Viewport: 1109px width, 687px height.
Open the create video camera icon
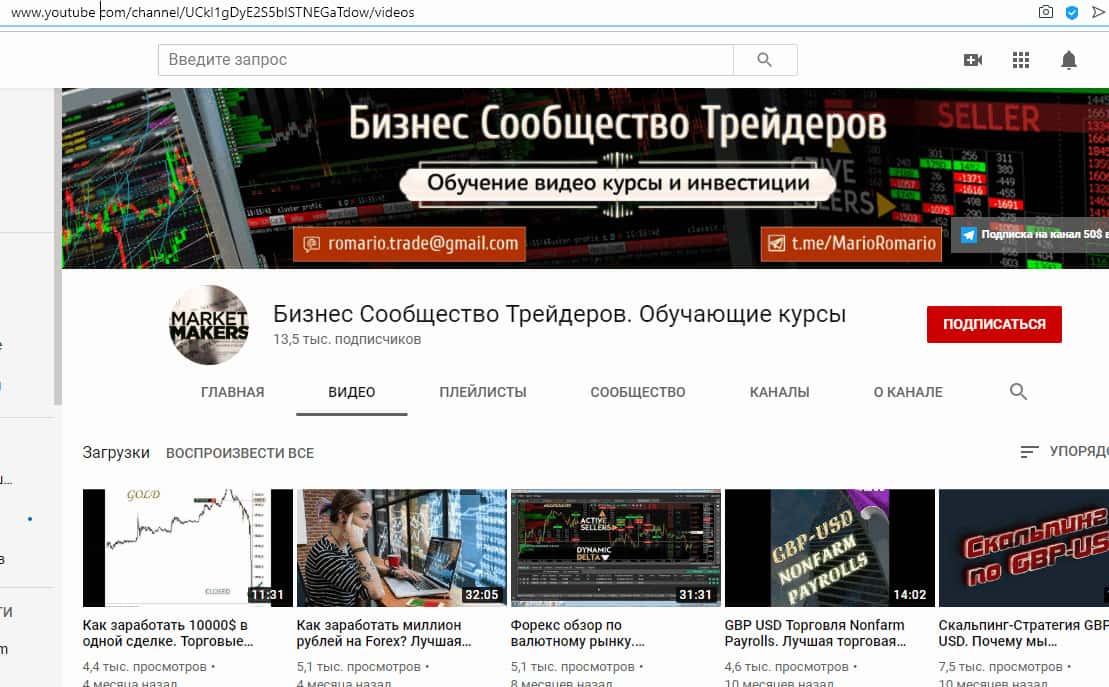click(x=973, y=60)
